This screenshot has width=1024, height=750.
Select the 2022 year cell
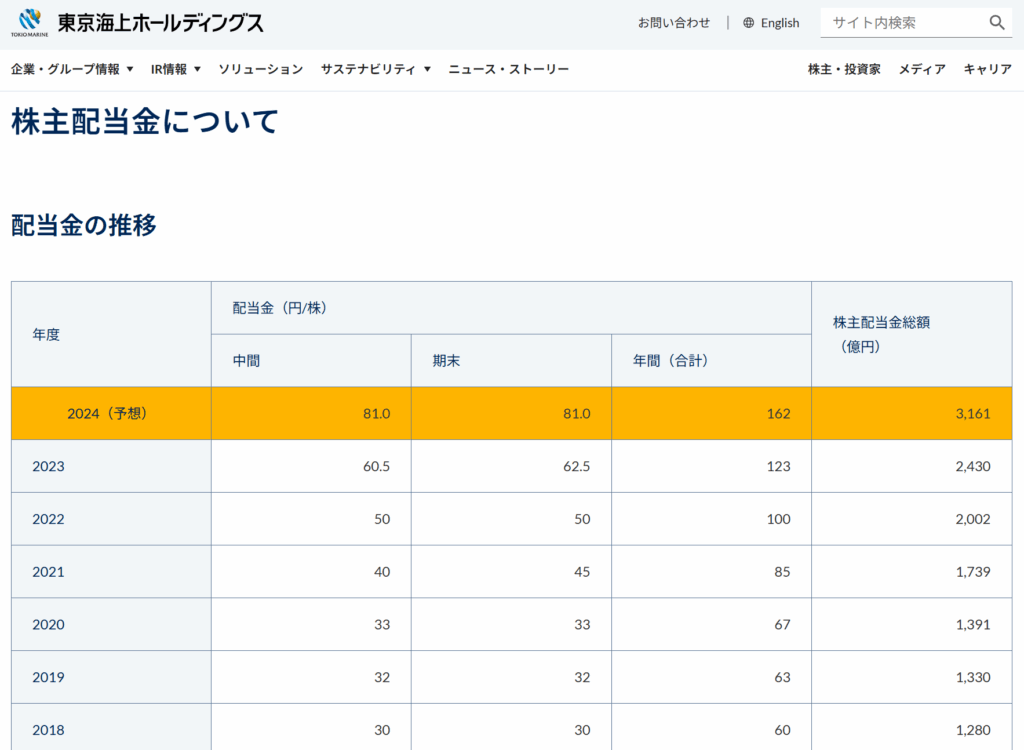click(111, 519)
